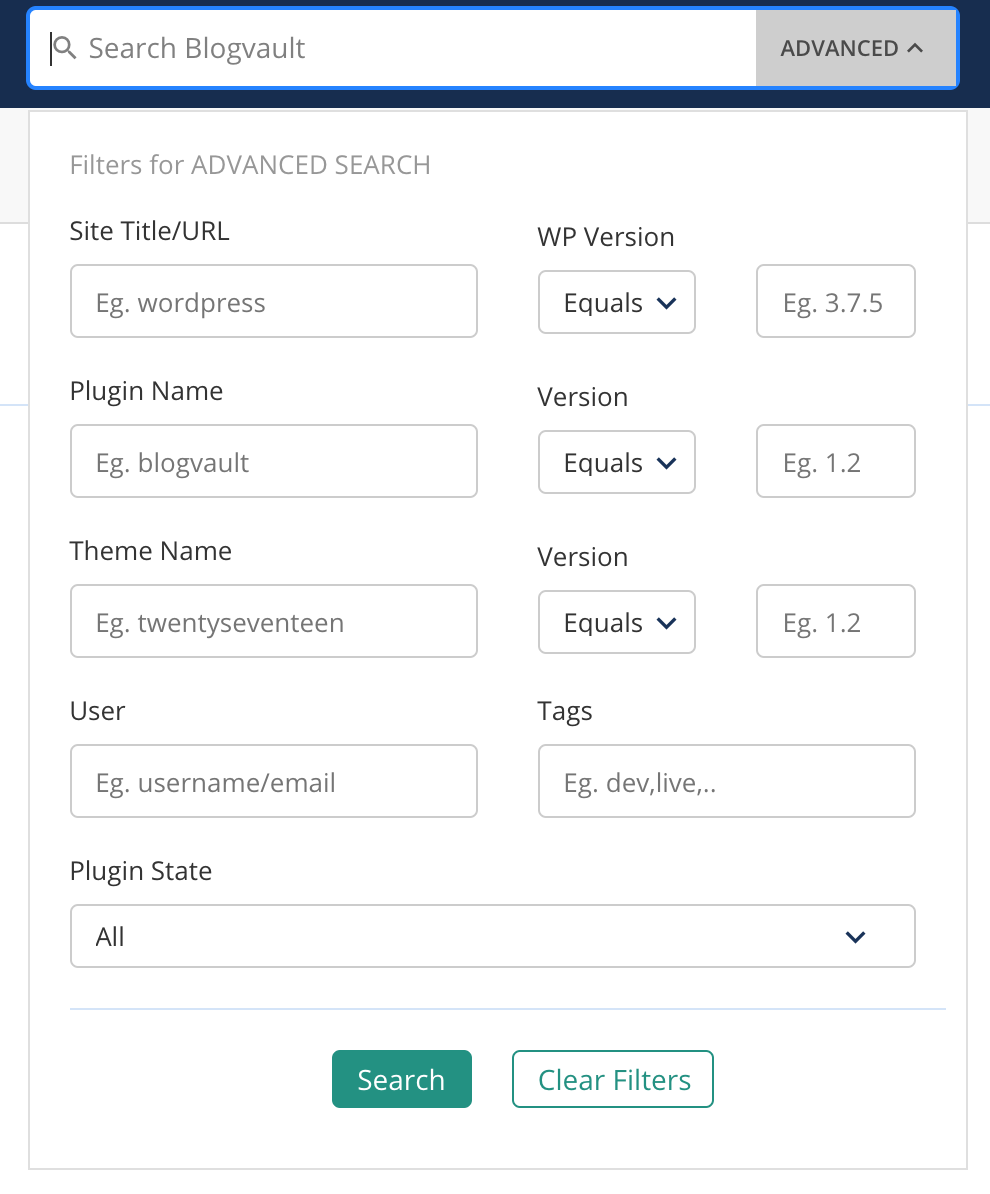Click the plugin version value field
The height and width of the screenshot is (1194, 990).
click(x=835, y=461)
